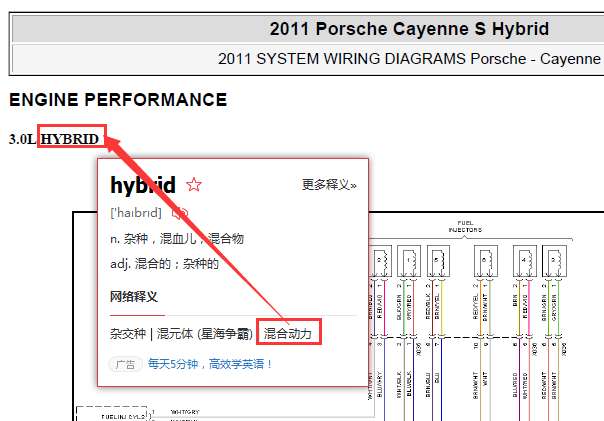Click the 2011 SYSTEM WIRING DIAGRAMS subtitle

(409, 59)
